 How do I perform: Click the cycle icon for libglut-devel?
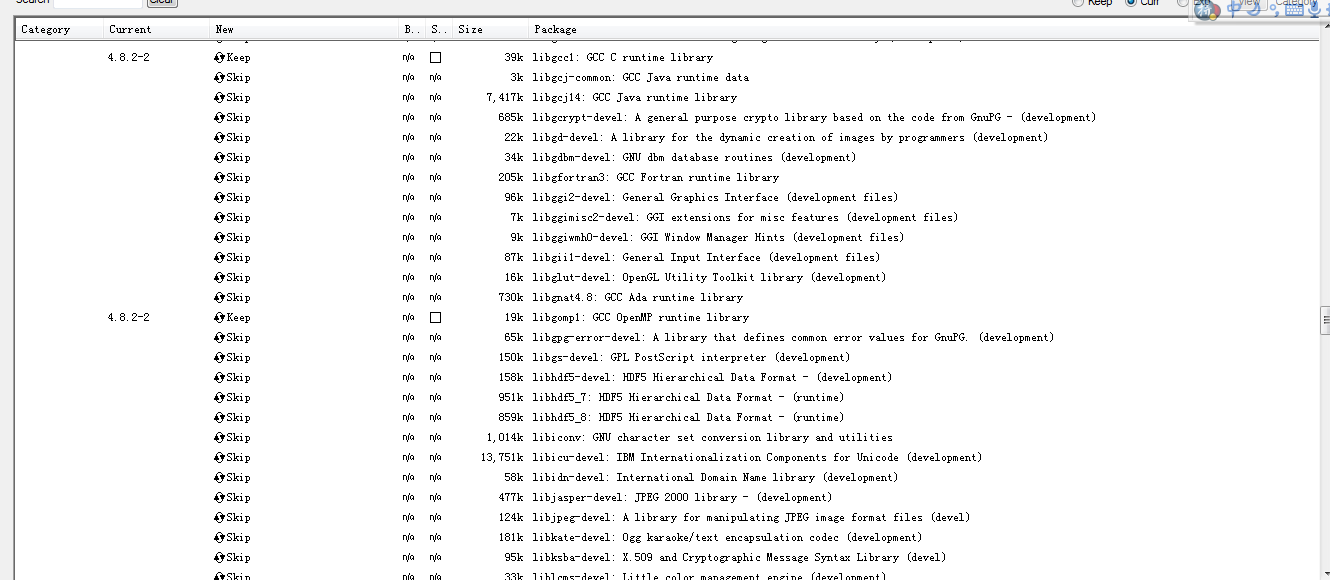point(220,278)
